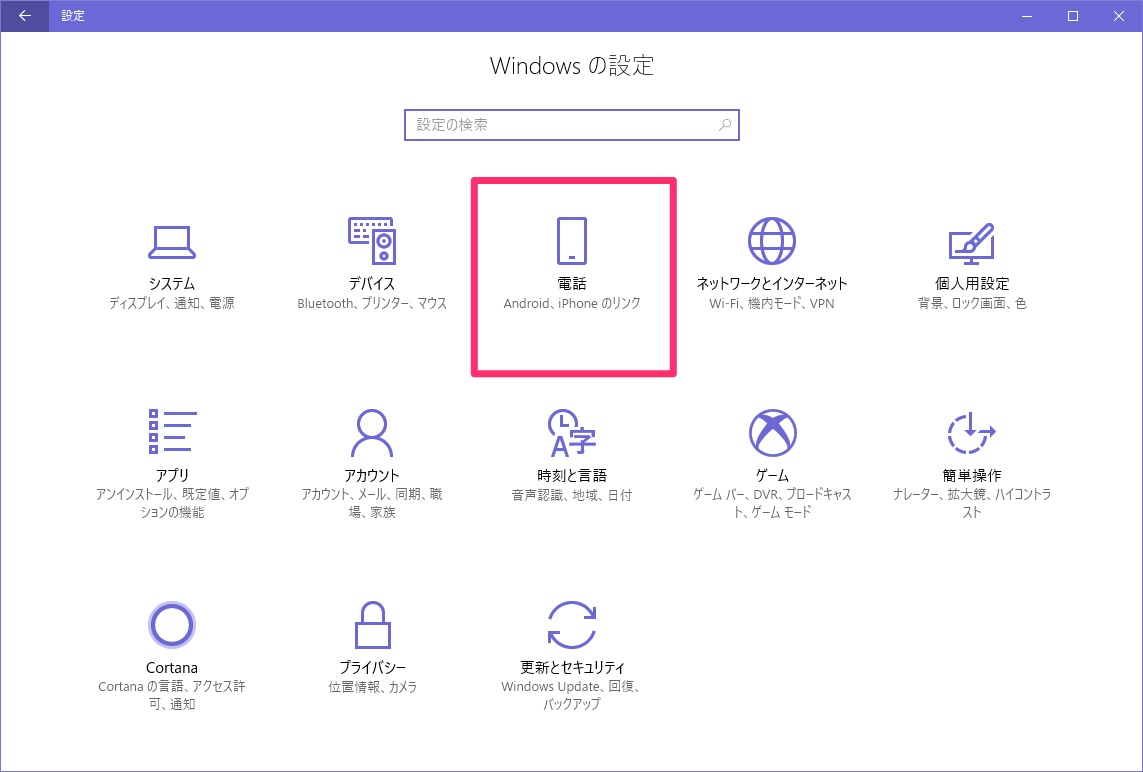Open the システム laptop icon
1143x772 pixels.
tap(171, 242)
